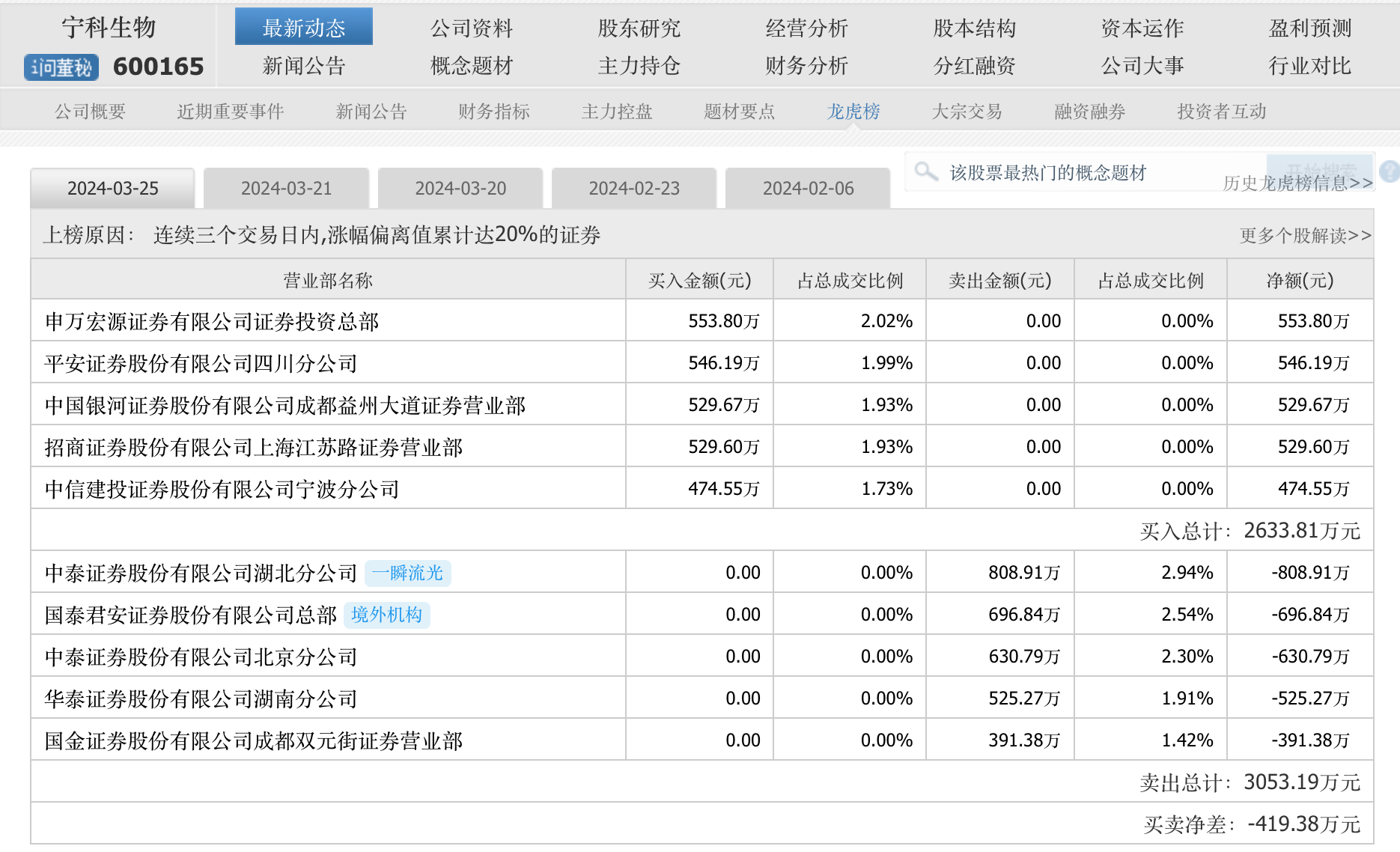Open 历史龙虎榜信息 link
Screen dimensions: 1400x852
coord(1297,183)
